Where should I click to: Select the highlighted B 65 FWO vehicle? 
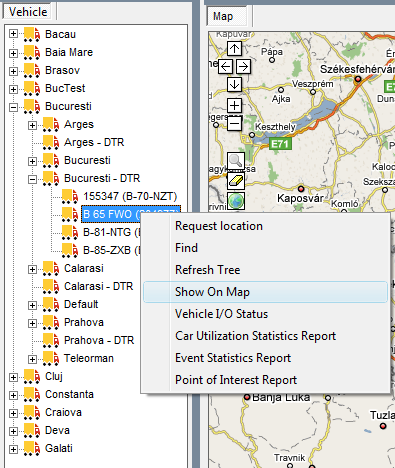(x=131, y=214)
